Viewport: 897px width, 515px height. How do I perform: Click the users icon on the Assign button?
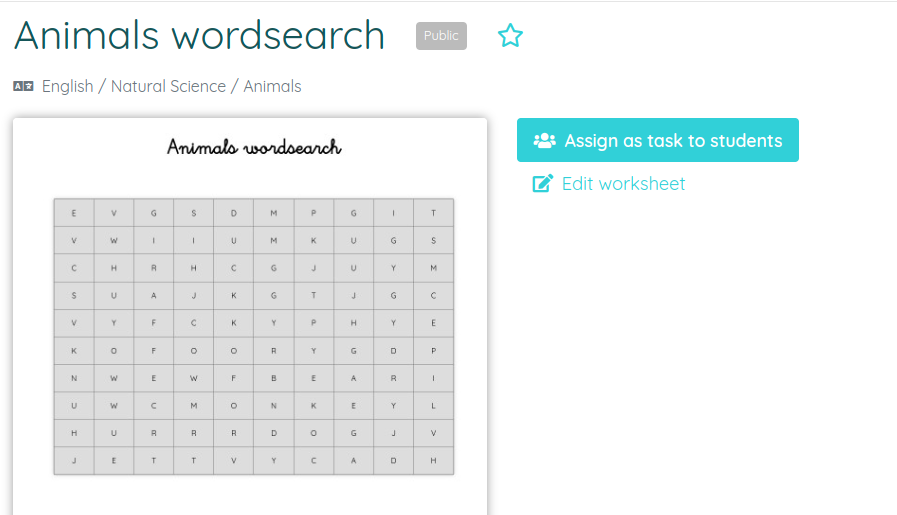tap(544, 141)
